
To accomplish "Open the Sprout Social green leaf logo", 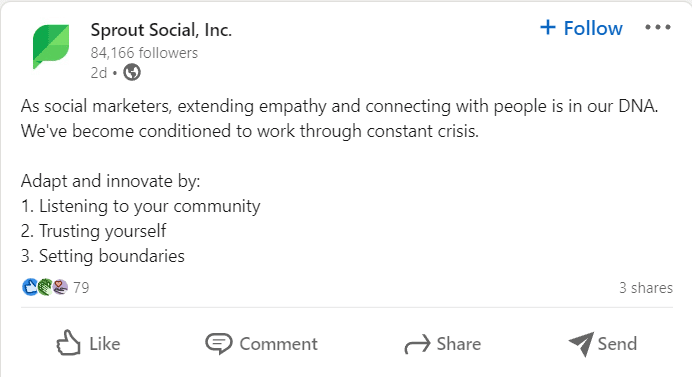I will [x=51, y=47].
